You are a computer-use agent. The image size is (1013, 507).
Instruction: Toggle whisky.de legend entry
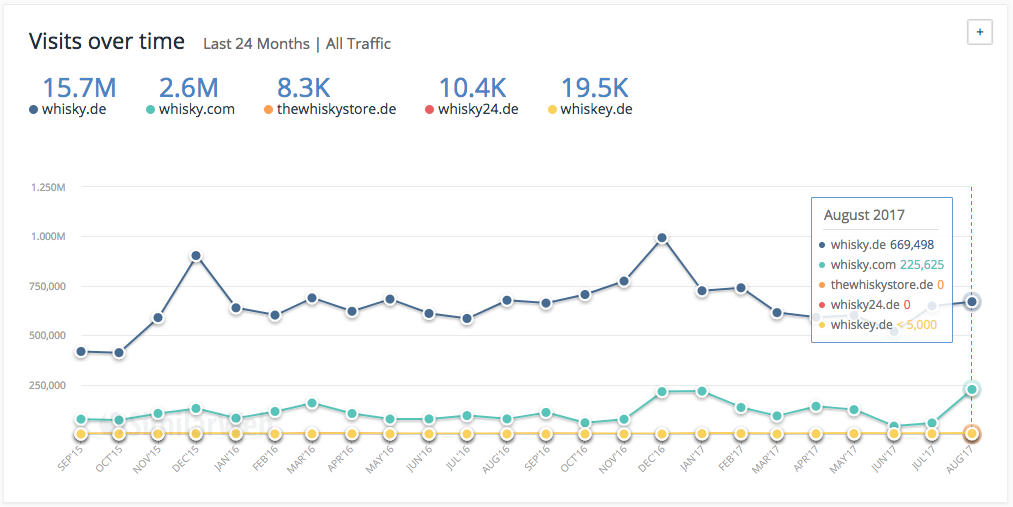[67, 109]
